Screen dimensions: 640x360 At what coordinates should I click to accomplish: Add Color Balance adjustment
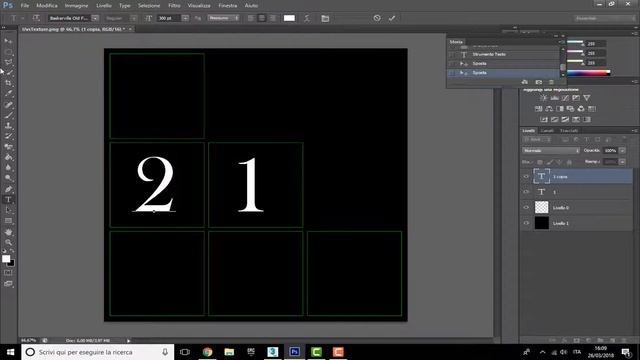(x=549, y=109)
